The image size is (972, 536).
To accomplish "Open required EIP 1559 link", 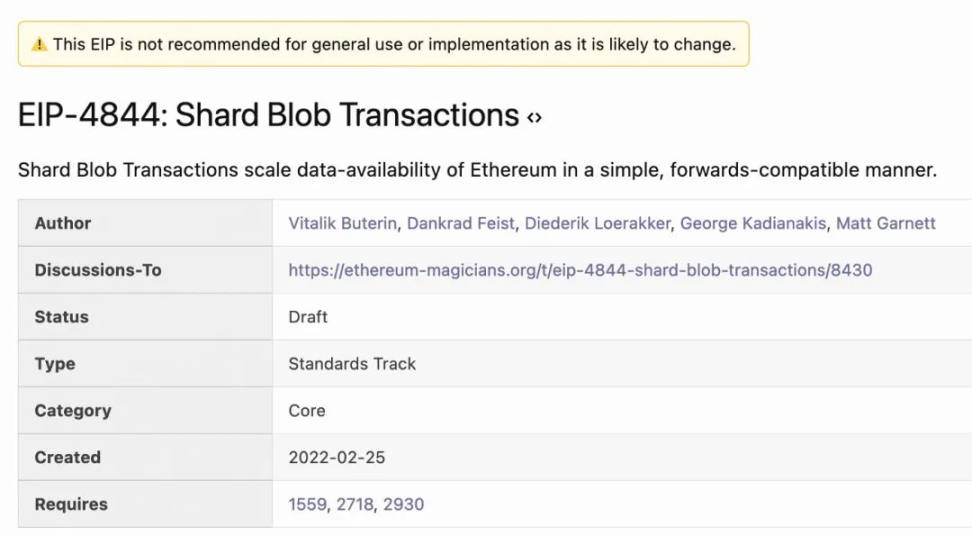I will click(307, 504).
